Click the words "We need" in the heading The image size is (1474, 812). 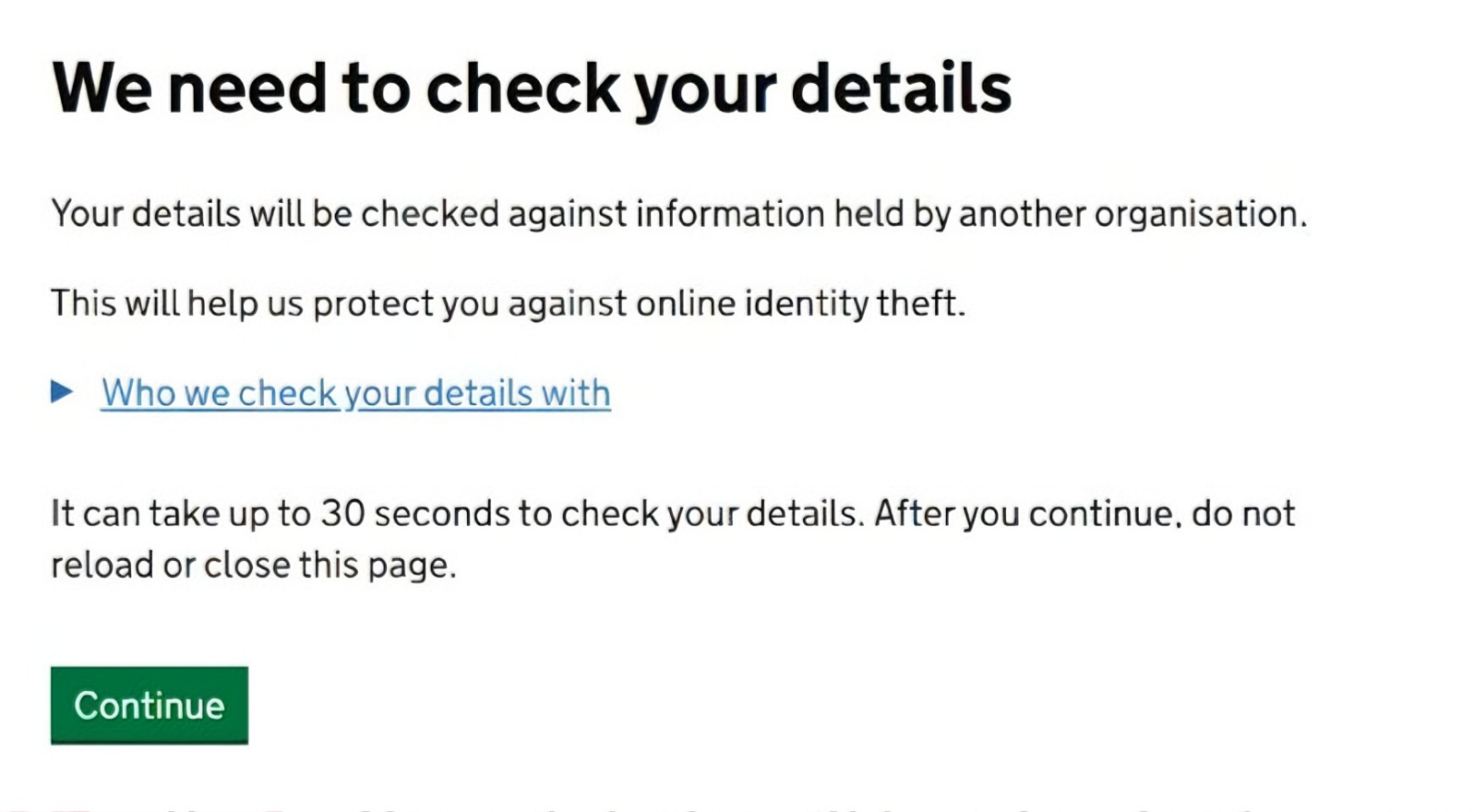tap(189, 89)
